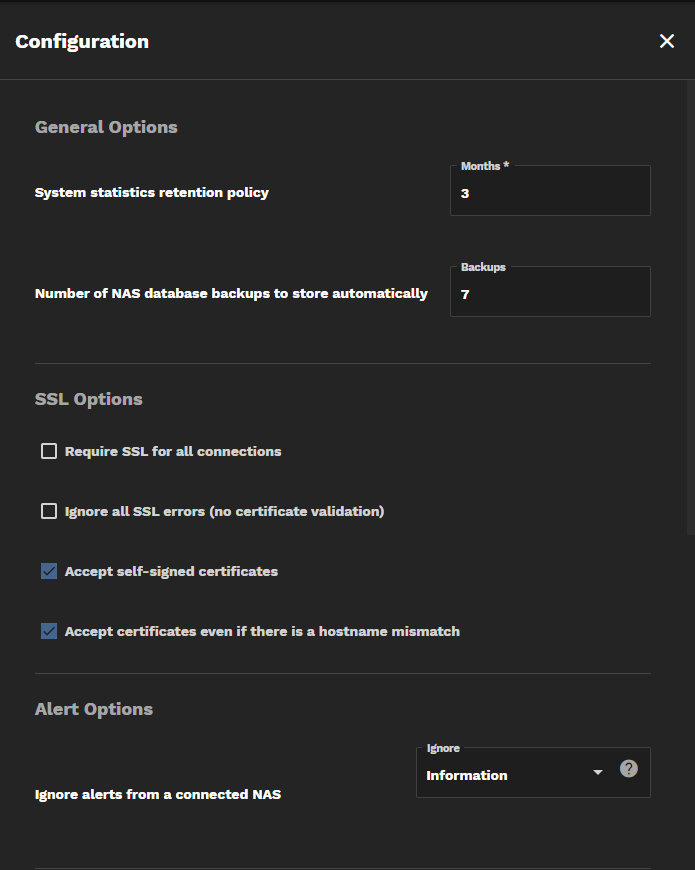Click the Alert Options section heading
Screen dimensions: 695x870
pyautogui.click(x=94, y=709)
